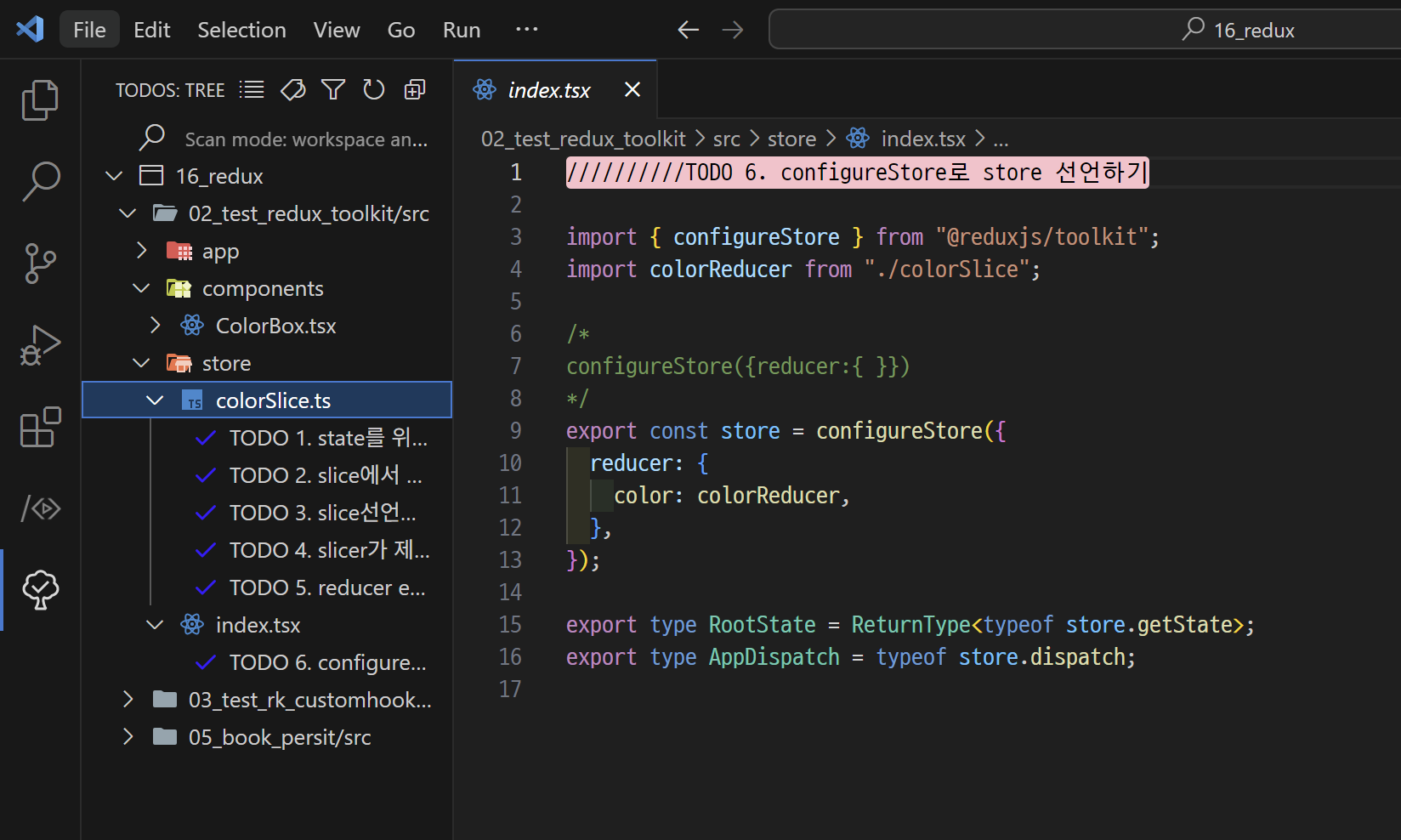Click the store breadcrumb segment

[791, 139]
